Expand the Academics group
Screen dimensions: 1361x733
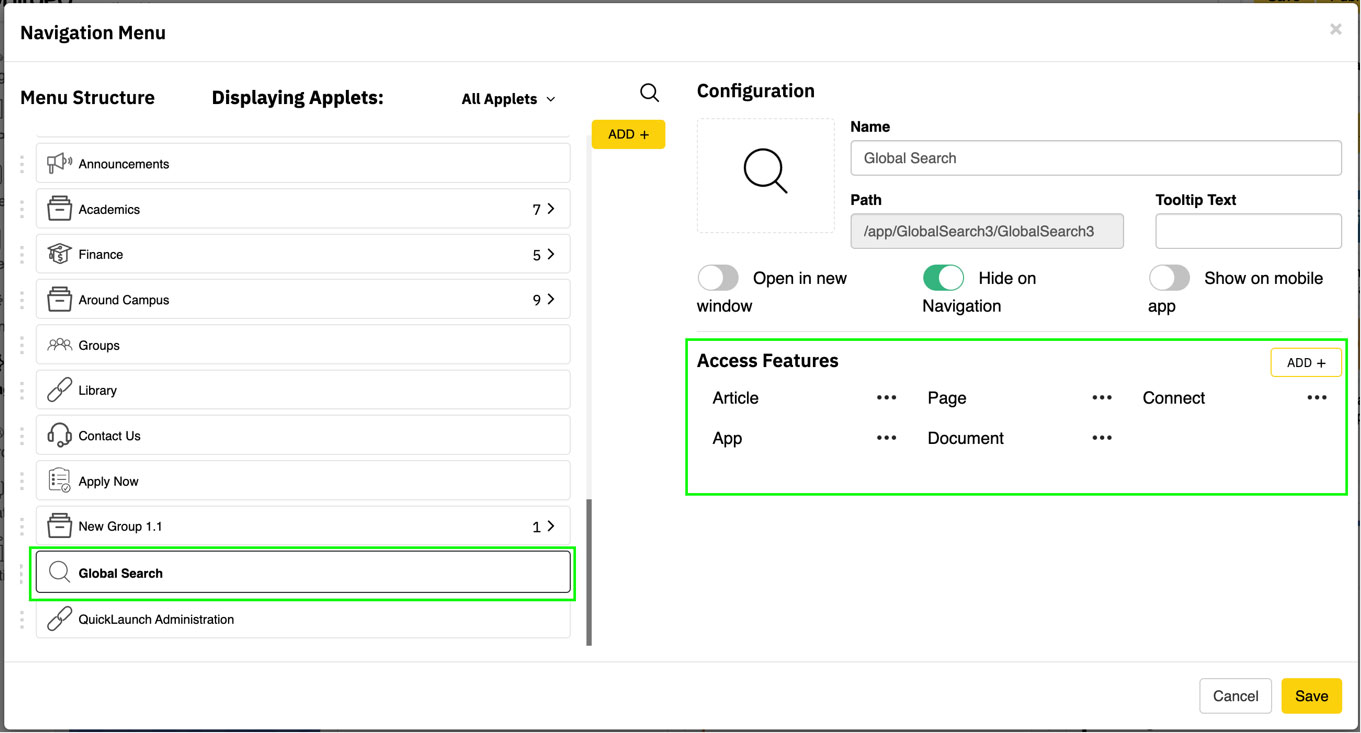coord(551,208)
